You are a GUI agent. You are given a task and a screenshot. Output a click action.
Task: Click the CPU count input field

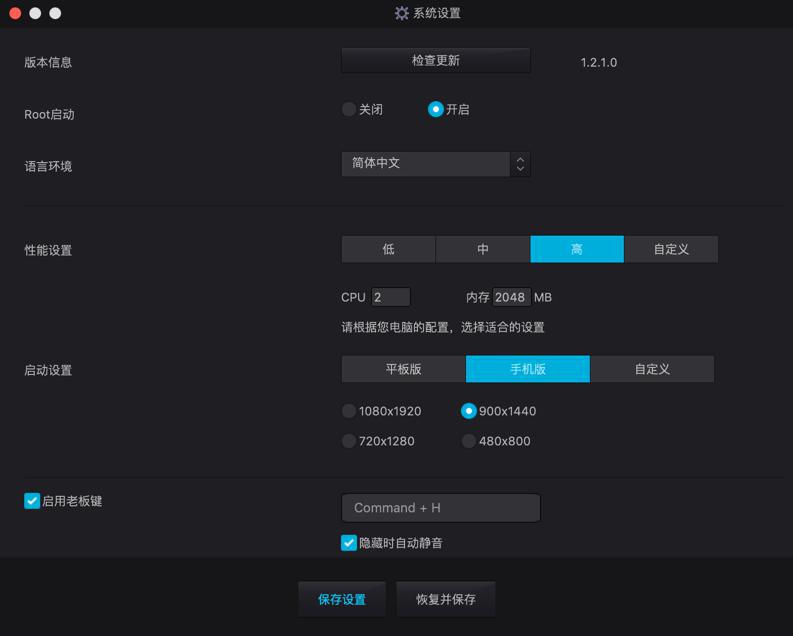390,297
